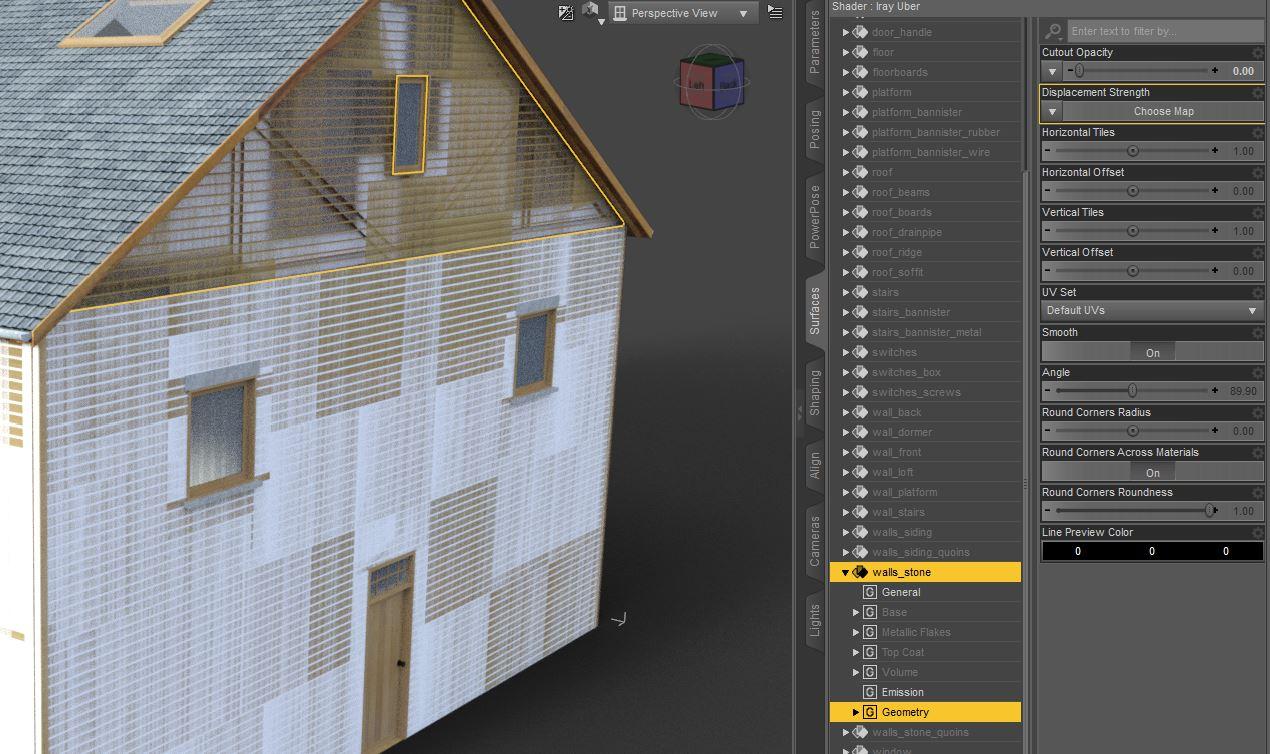Collapse the walls_stone surface entry

(x=846, y=572)
